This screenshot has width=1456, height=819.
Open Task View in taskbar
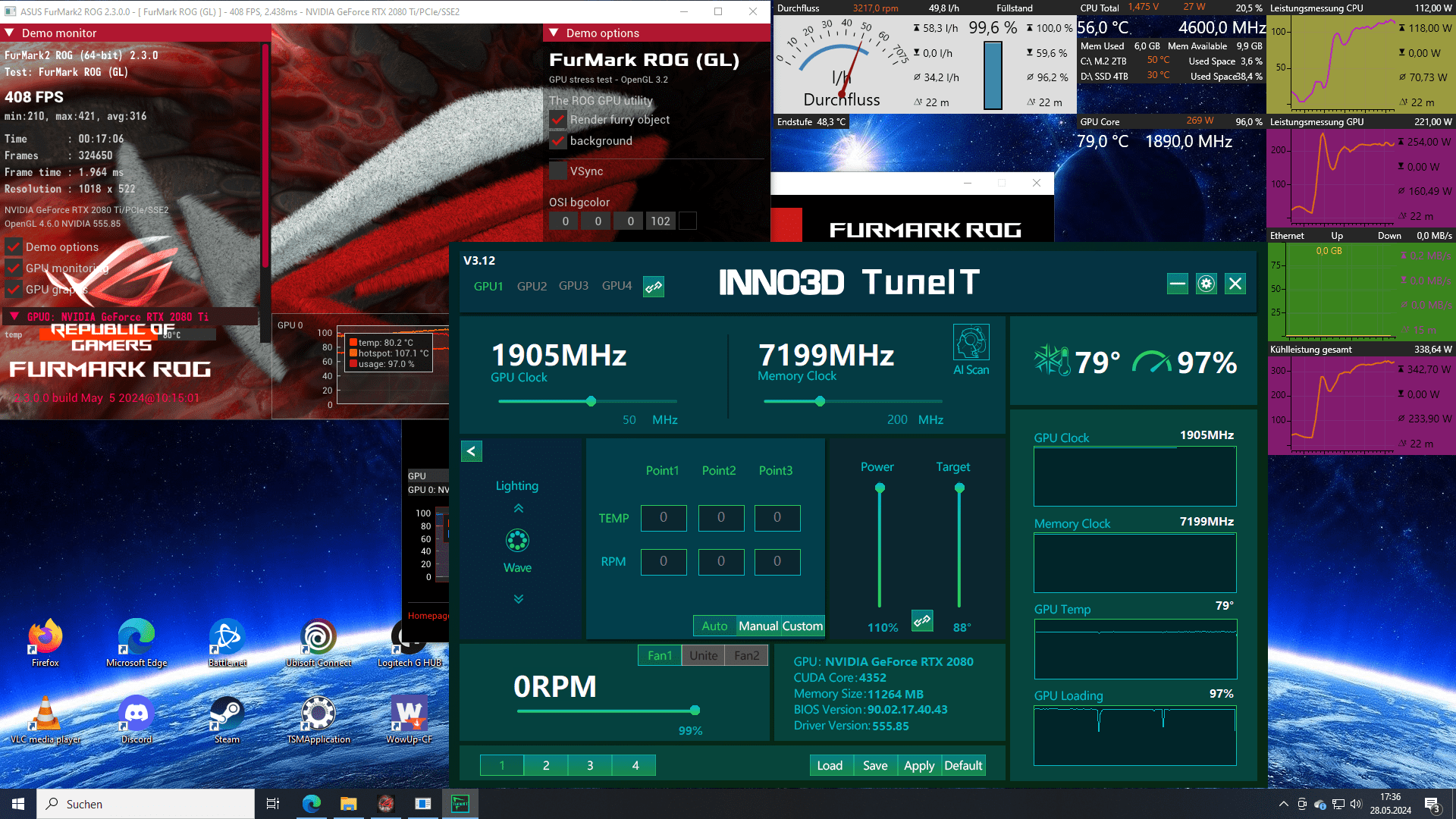coord(273,804)
